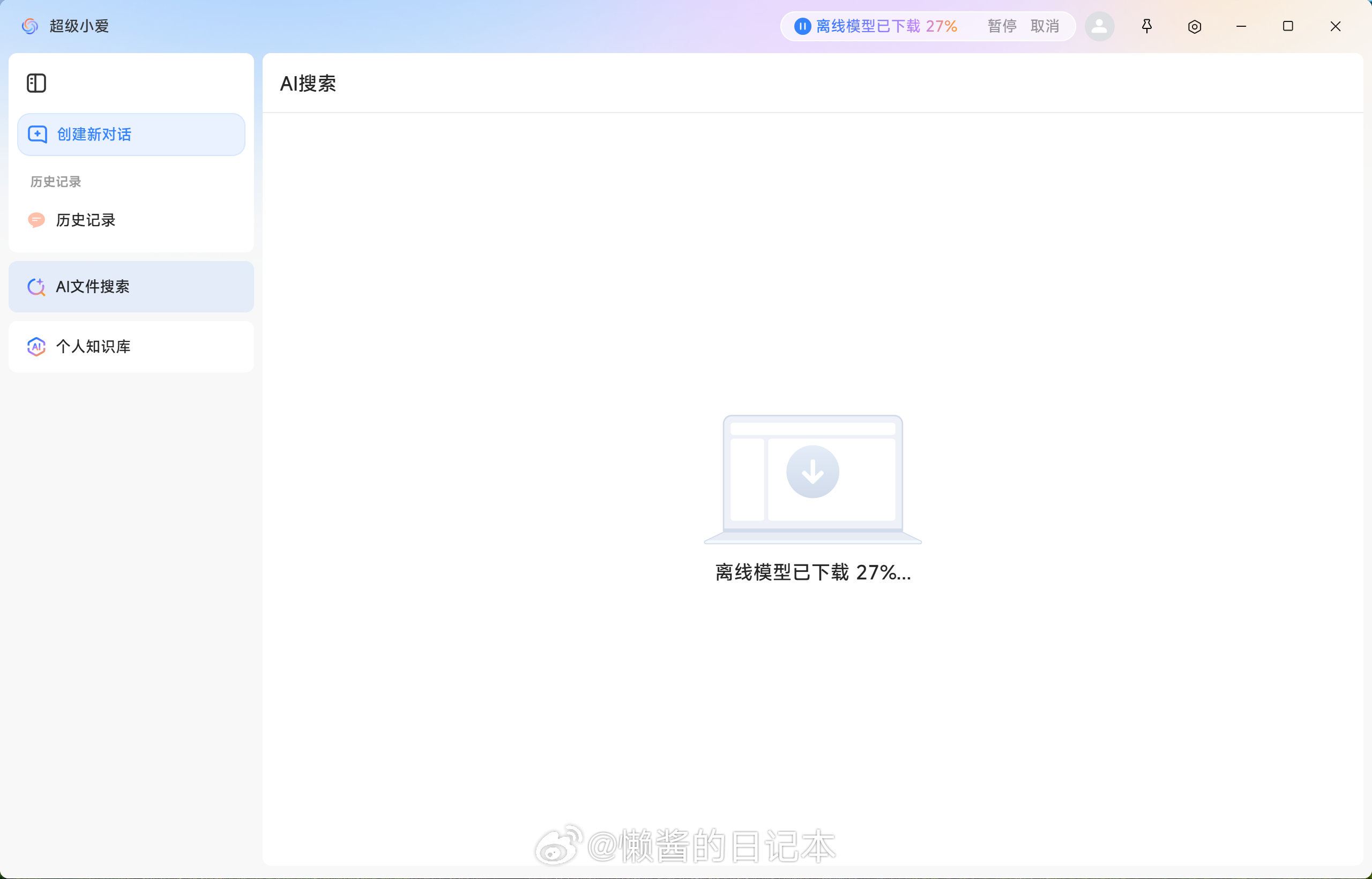Click the download arrow circle in the illustration
The width and height of the screenshot is (1372, 879).
[x=812, y=472]
